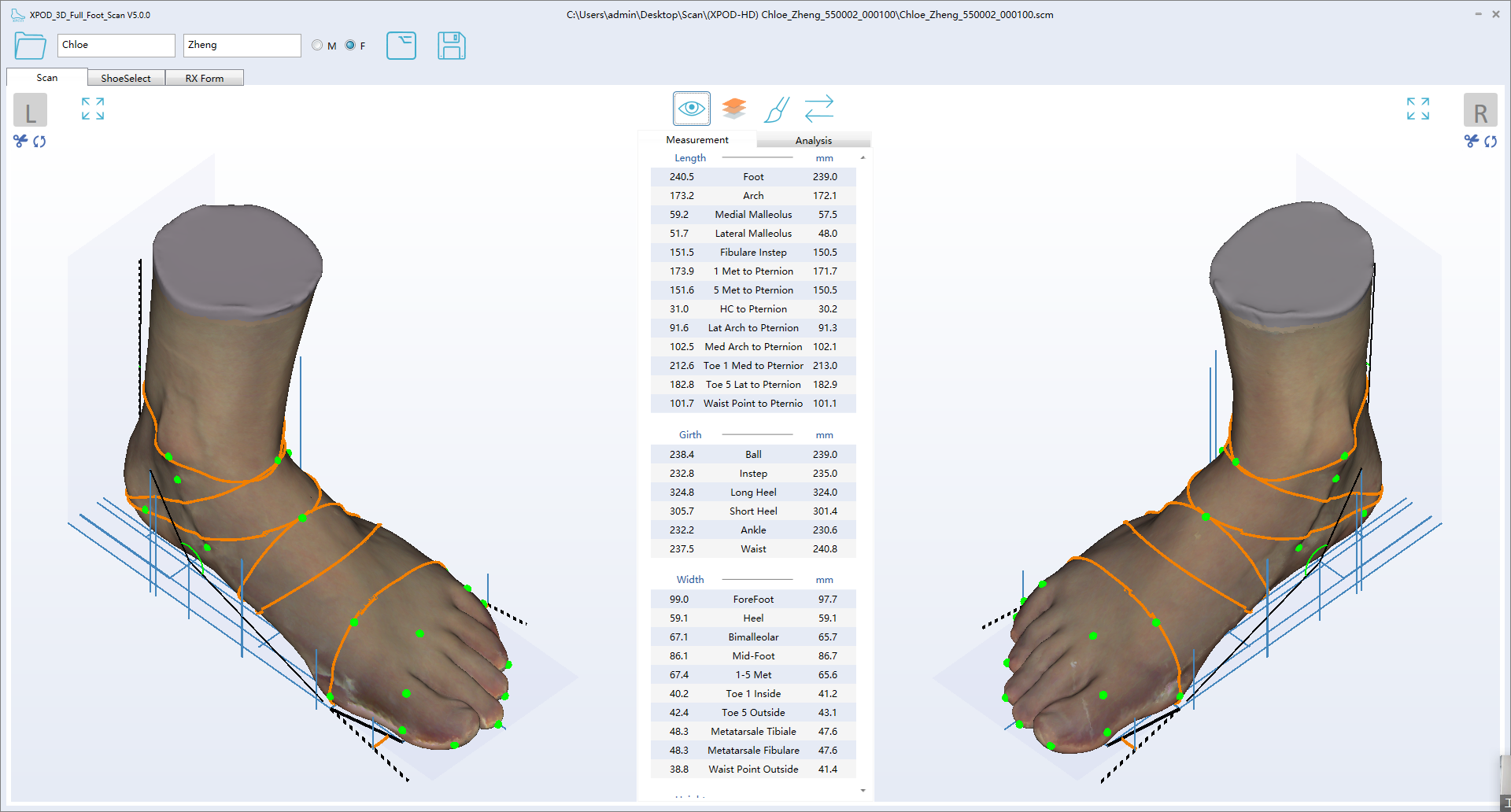Select the brush tool icon
Viewport: 1511px width, 812px height.
[x=776, y=109]
